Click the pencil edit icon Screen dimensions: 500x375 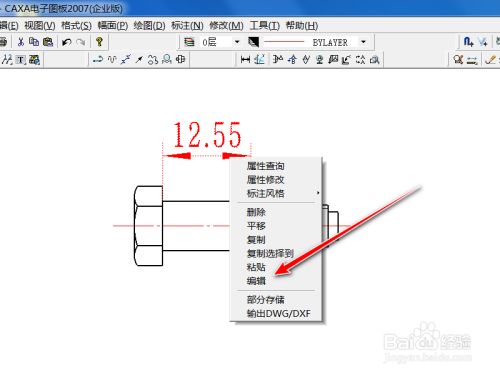[490, 60]
